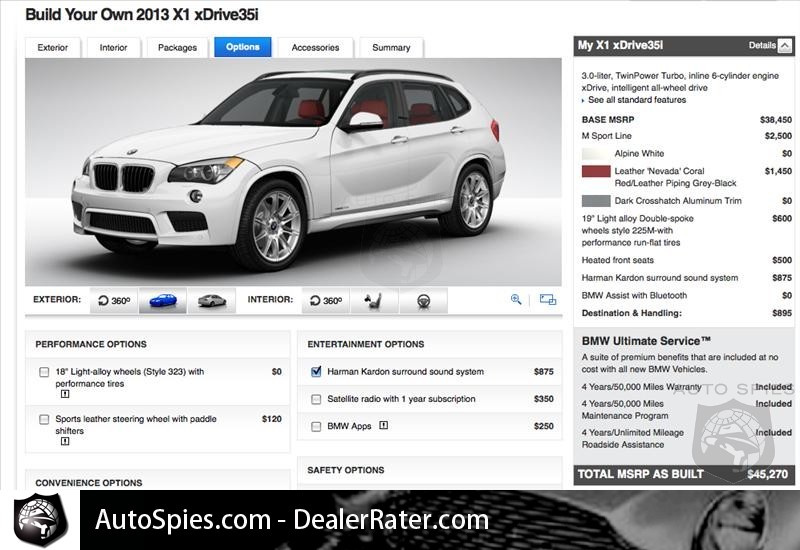
Task: Show the steering wheel interior view
Action: (423, 301)
